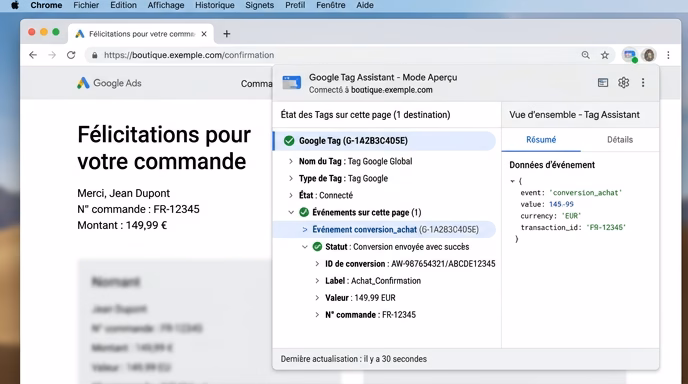The height and width of the screenshot is (384, 688).
Task: Switch to the Détails tab
Action: click(620, 140)
